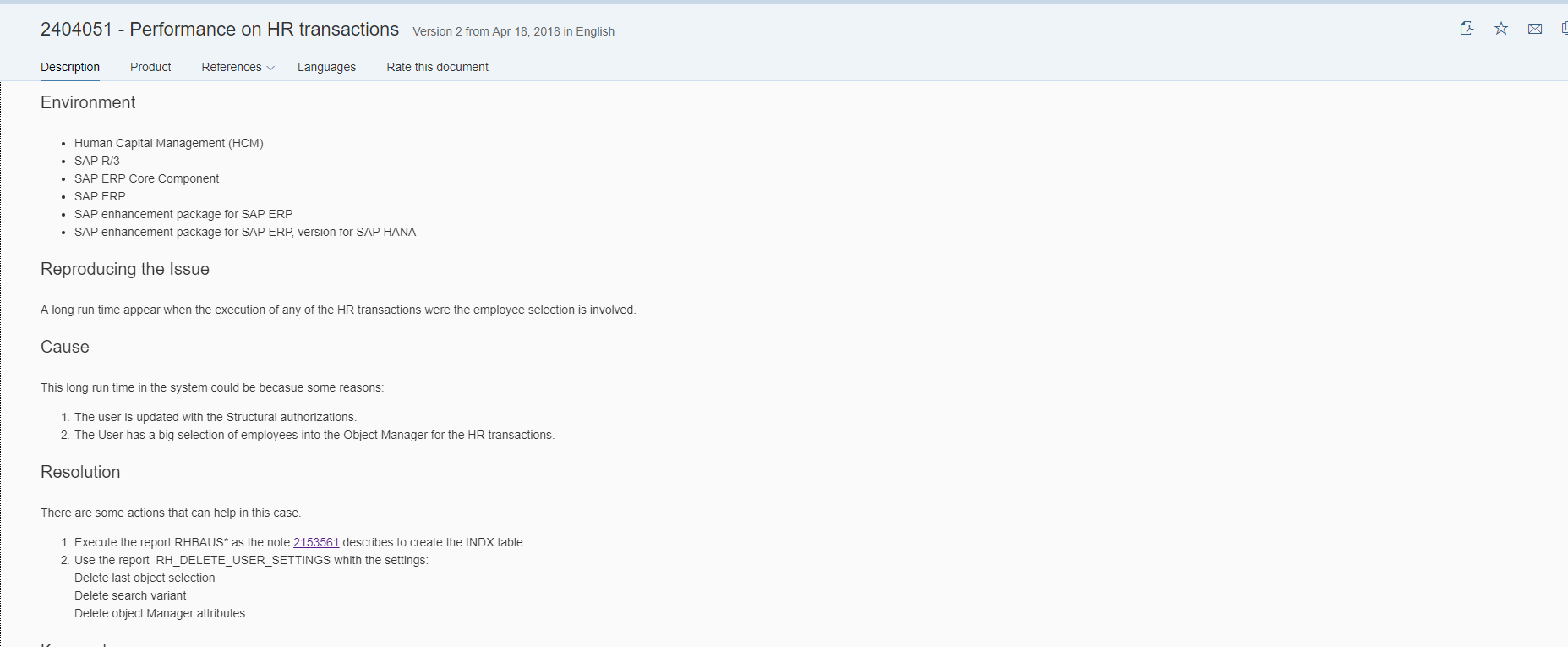Screen dimensions: 1568x647
Task: Select the note title 2404051 heading
Action: tap(220, 29)
